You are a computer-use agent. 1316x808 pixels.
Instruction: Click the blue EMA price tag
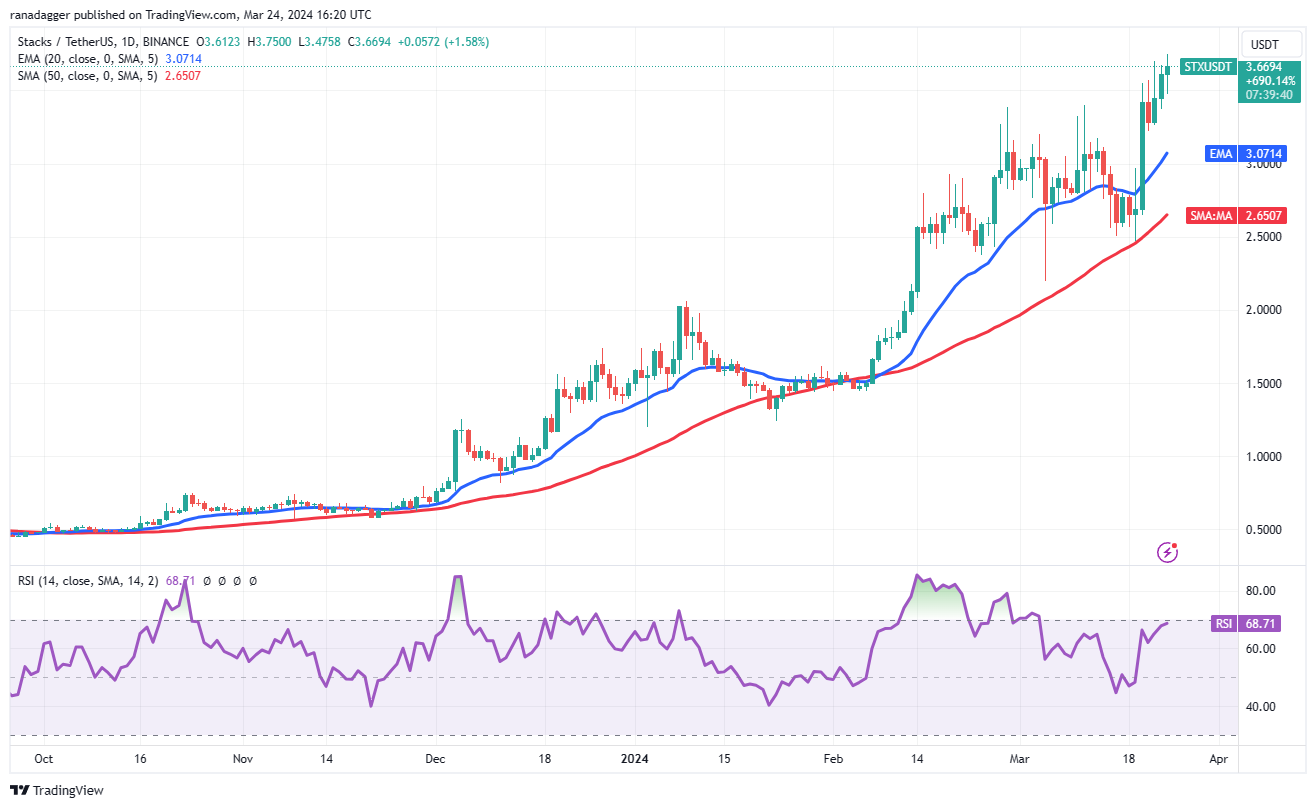(x=1220, y=154)
